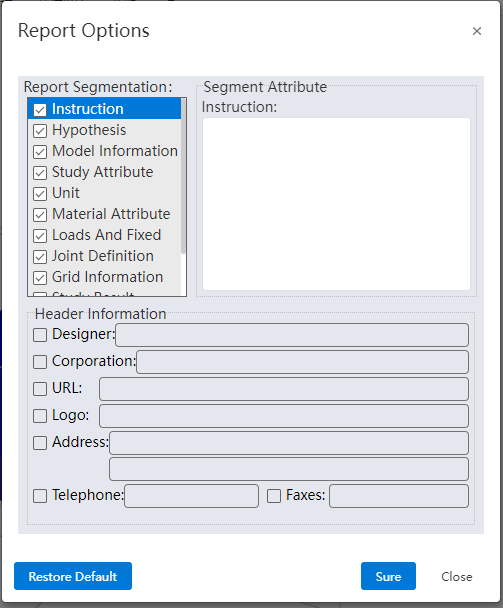
Task: Tick the URL header checkbox
Action: pyautogui.click(x=40, y=389)
